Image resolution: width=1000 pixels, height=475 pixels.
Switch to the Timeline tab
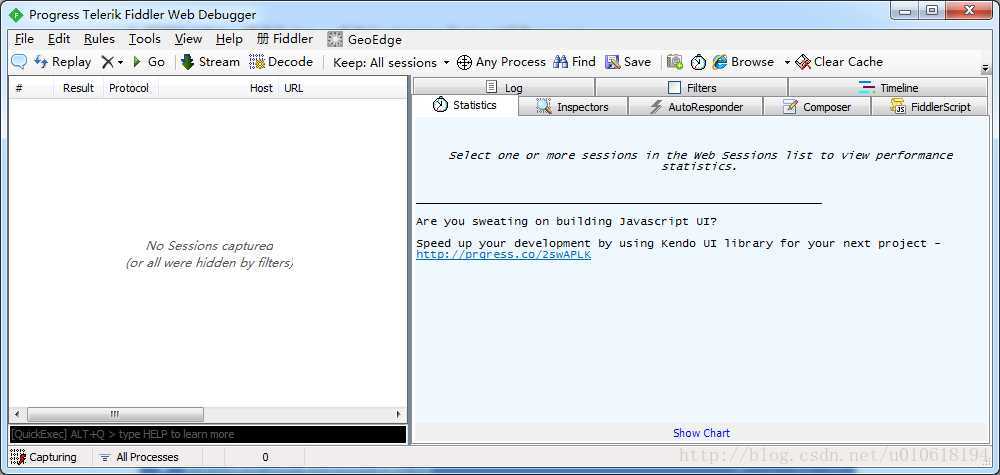pyautogui.click(x=888, y=87)
